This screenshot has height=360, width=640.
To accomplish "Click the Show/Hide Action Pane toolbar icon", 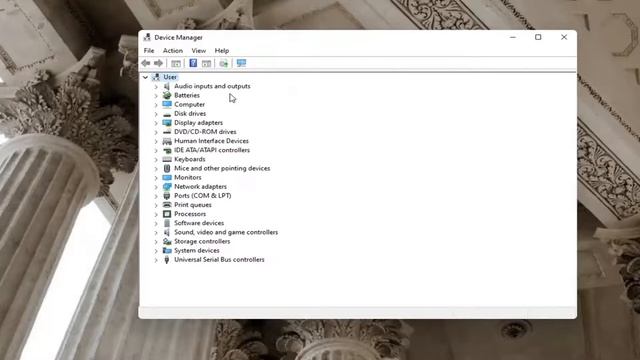I will coord(207,63).
